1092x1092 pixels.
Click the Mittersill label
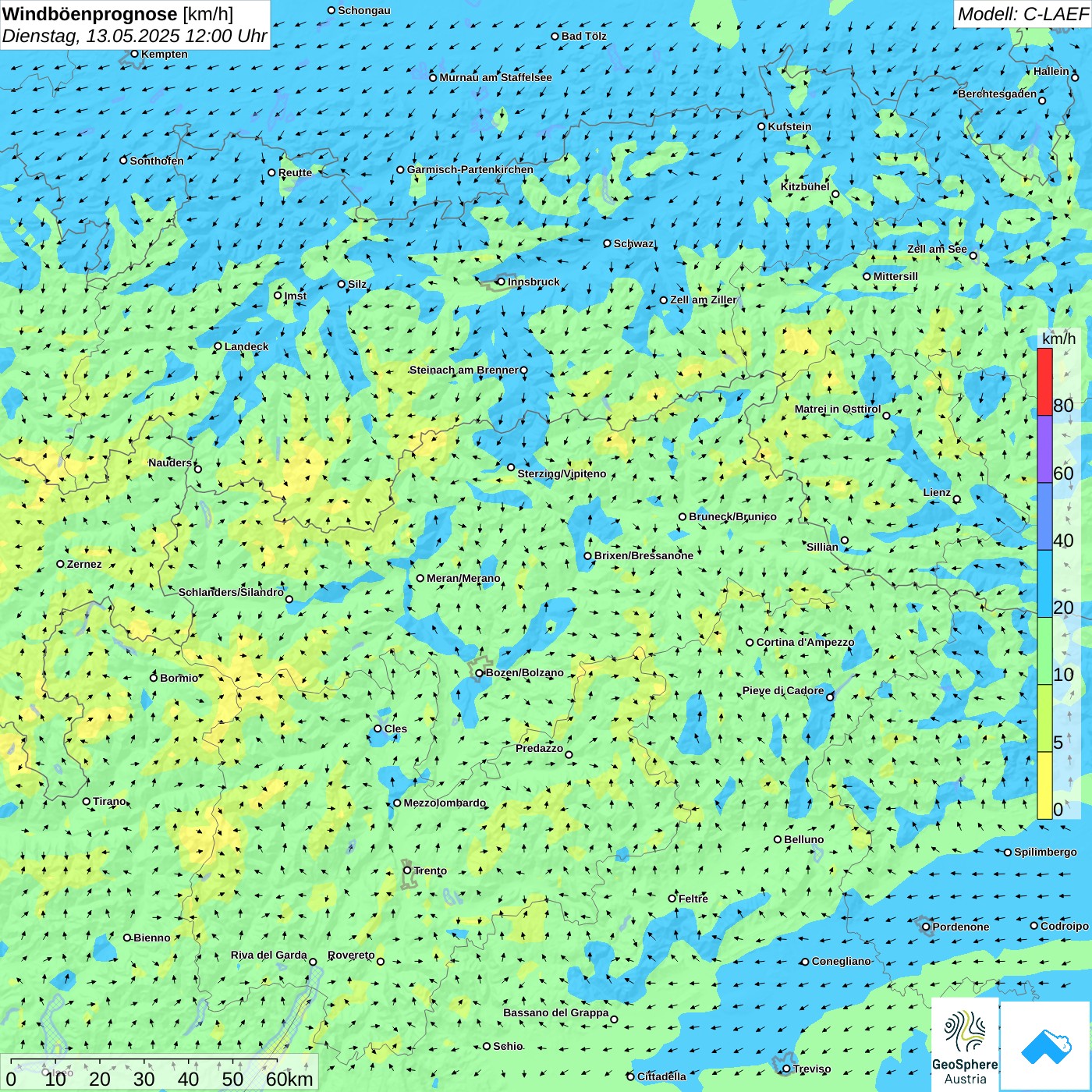(895, 276)
